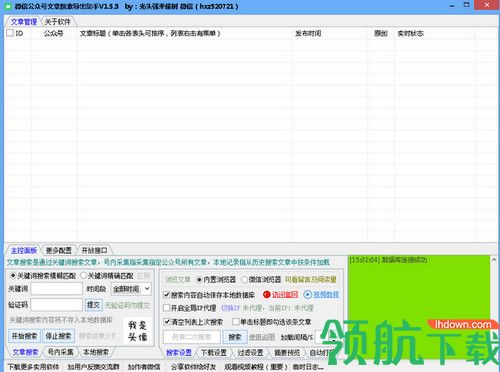Choose the 微信浏览器 radio button

(x=244, y=280)
